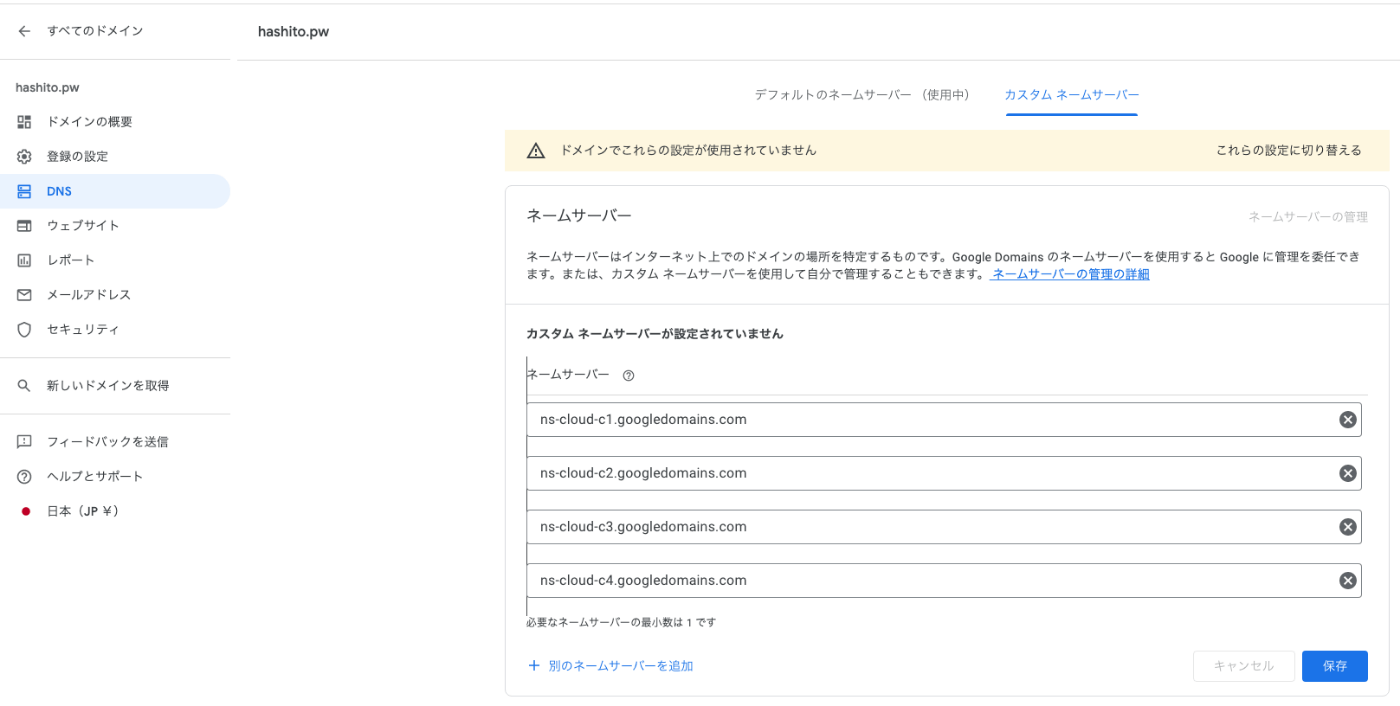Click the セキュリティ shield icon
The height and width of the screenshot is (706, 1400).
24,329
